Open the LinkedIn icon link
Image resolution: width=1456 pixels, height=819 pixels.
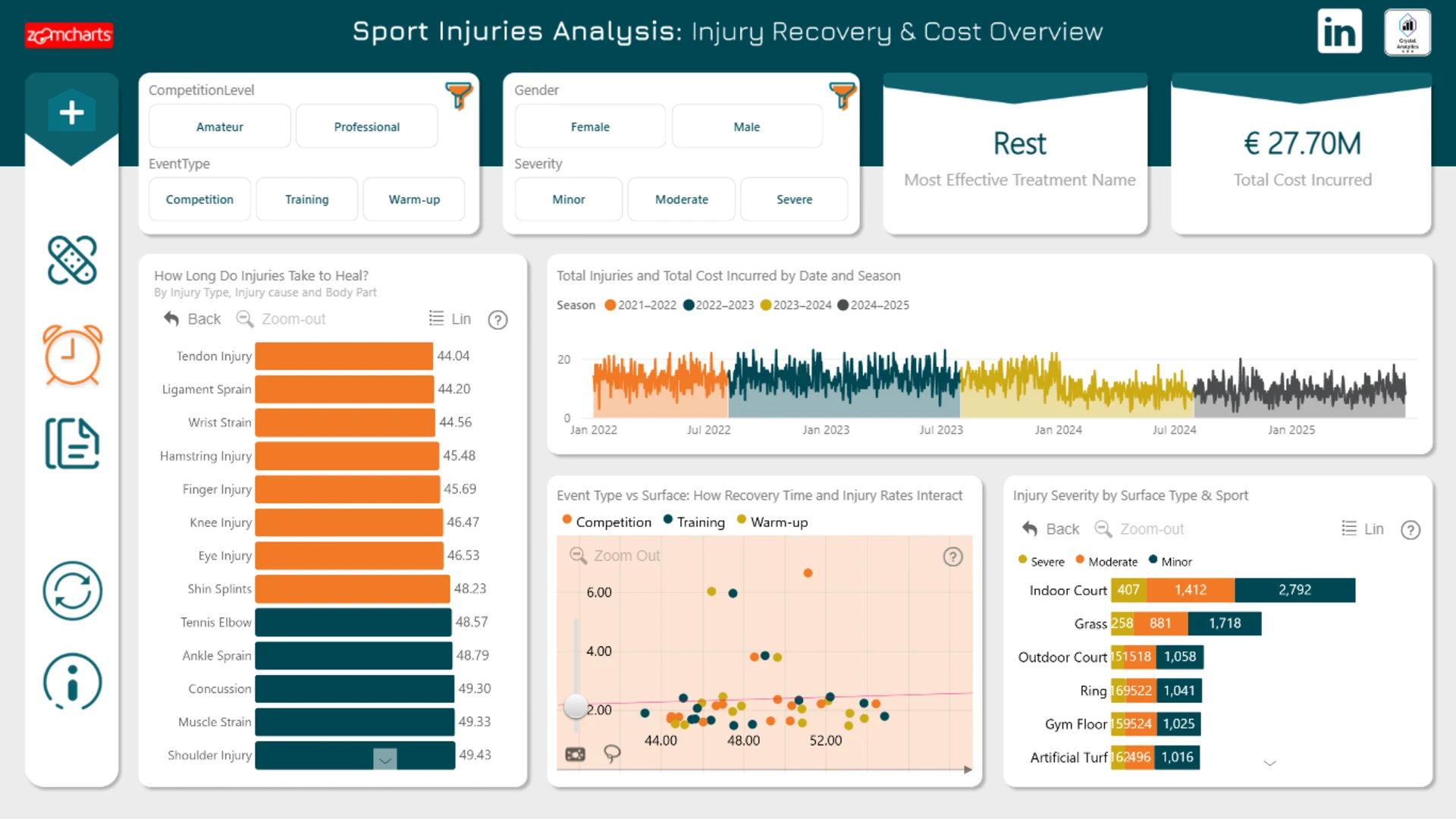[1339, 32]
